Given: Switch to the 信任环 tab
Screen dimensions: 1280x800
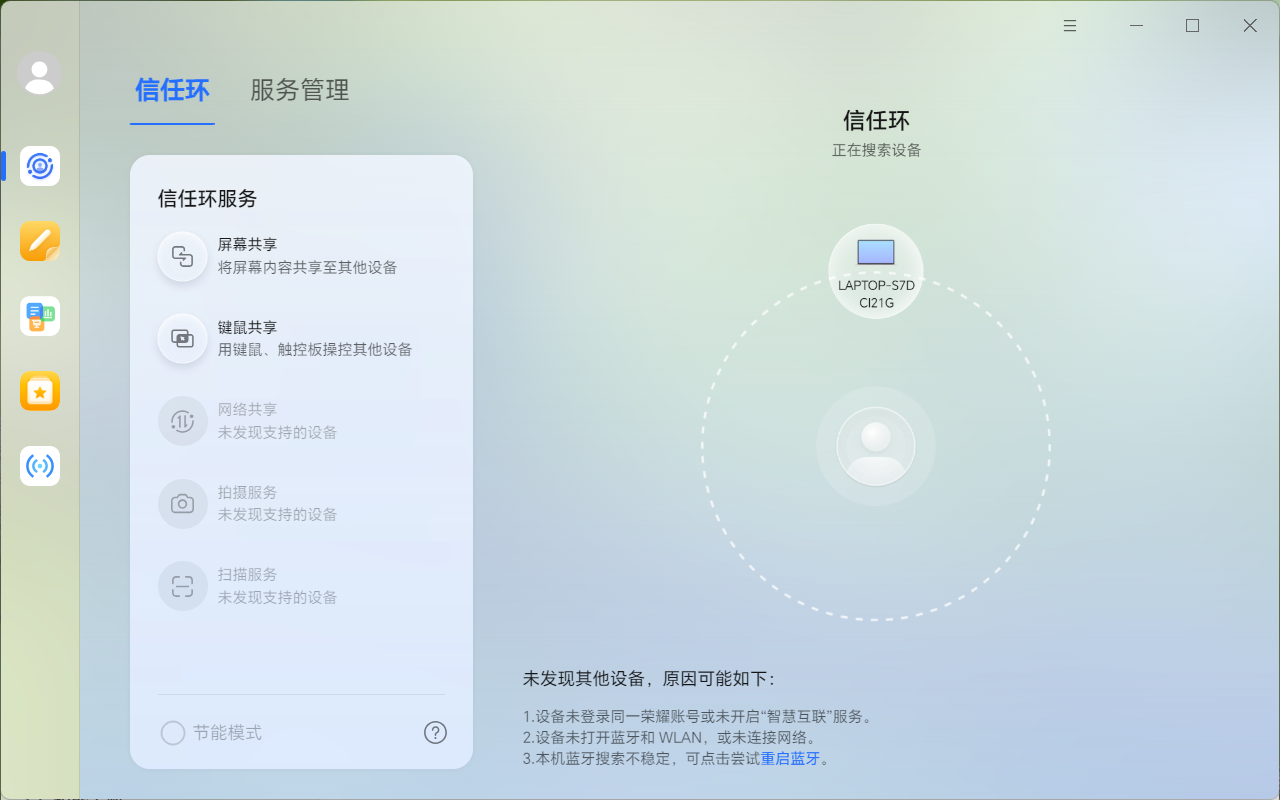Looking at the screenshot, I should click(x=172, y=91).
